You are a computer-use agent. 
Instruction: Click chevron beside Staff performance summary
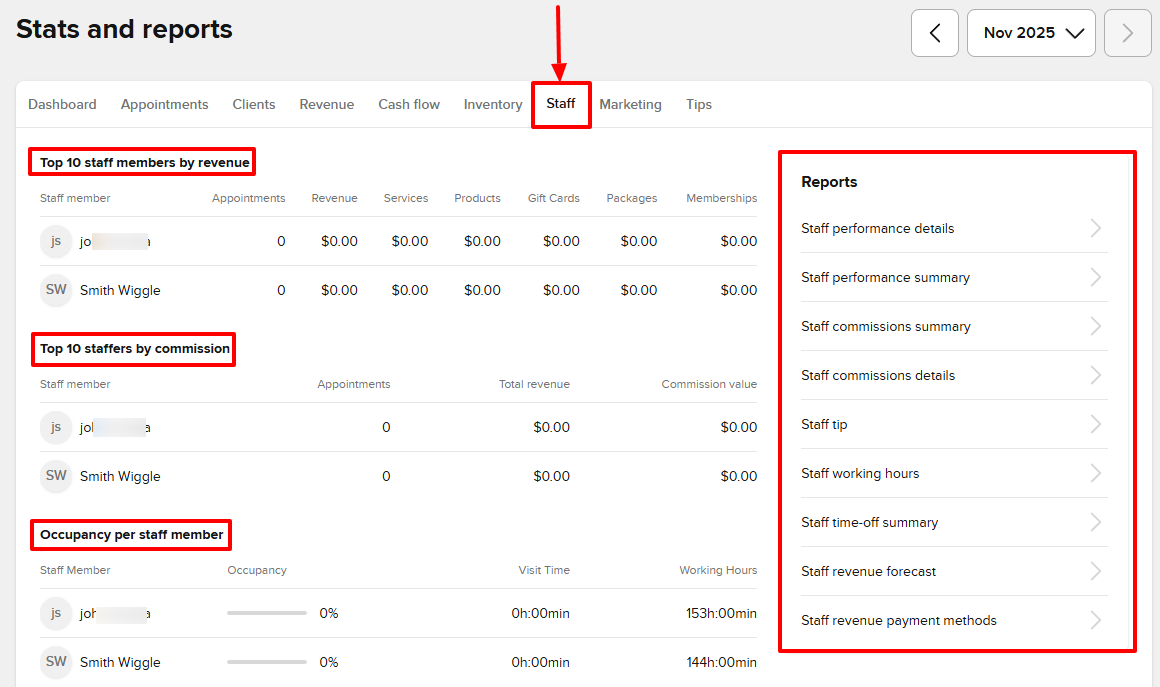tap(1096, 277)
